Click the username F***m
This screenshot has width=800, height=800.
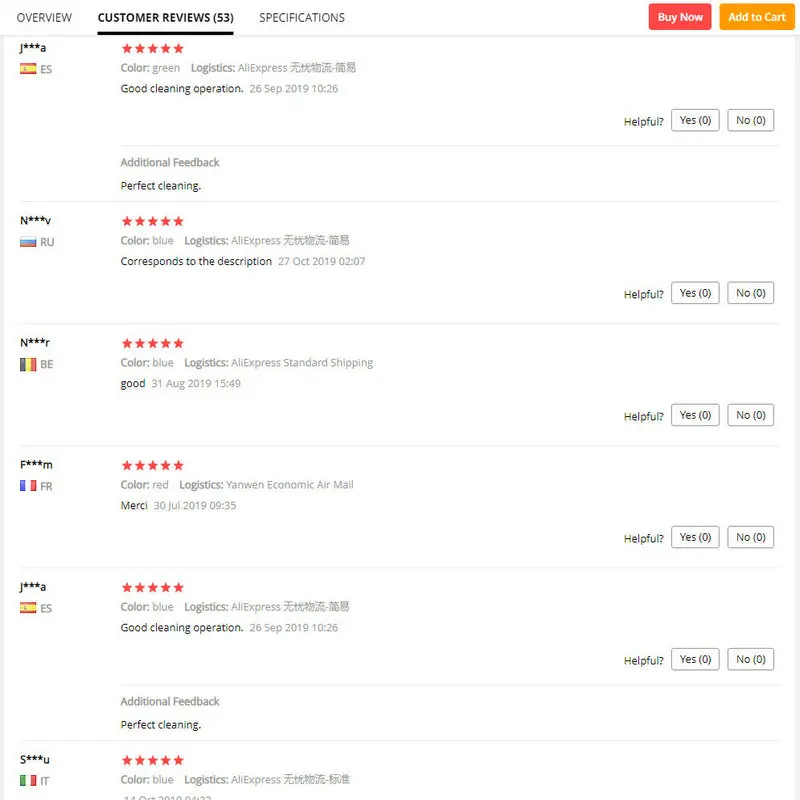pos(36,465)
